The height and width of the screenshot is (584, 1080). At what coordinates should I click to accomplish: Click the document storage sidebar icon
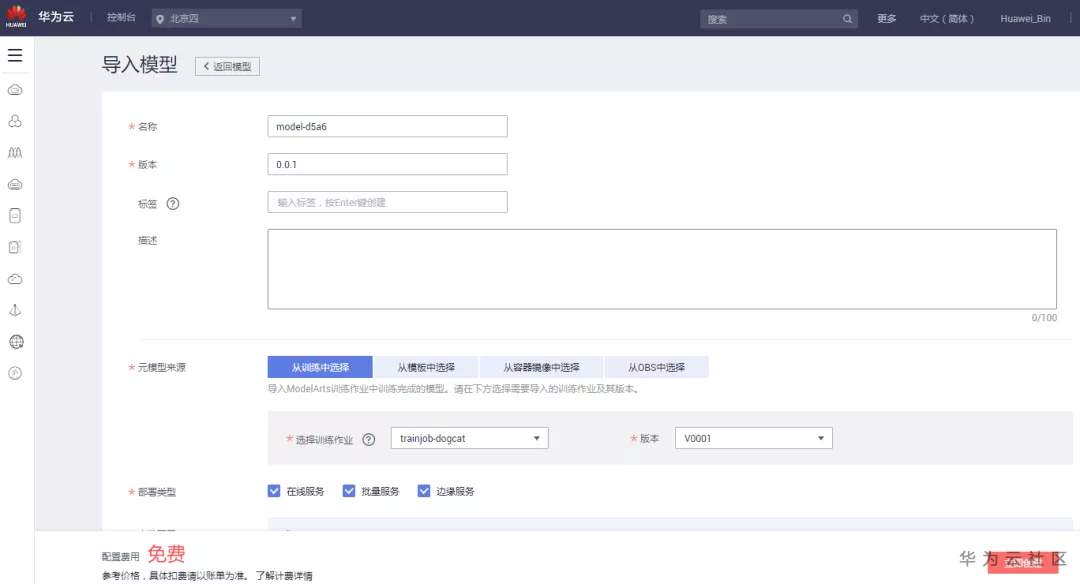pos(15,216)
